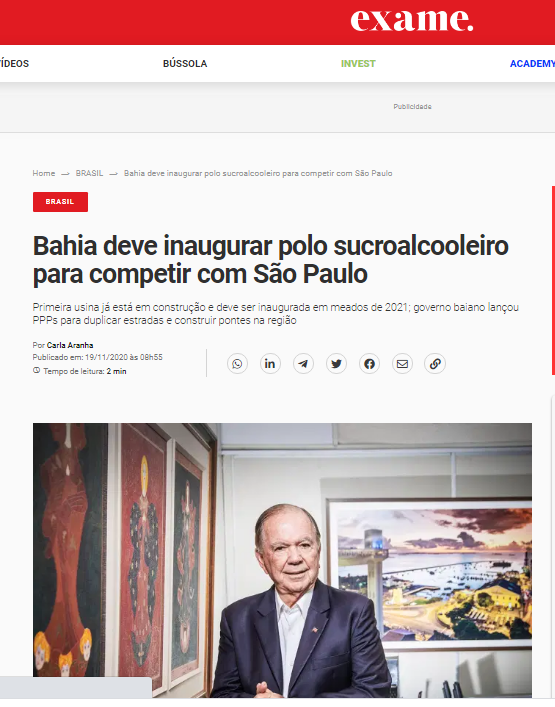Share article on LinkedIn icon
Image resolution: width=555 pixels, height=707 pixels.
[x=270, y=364]
